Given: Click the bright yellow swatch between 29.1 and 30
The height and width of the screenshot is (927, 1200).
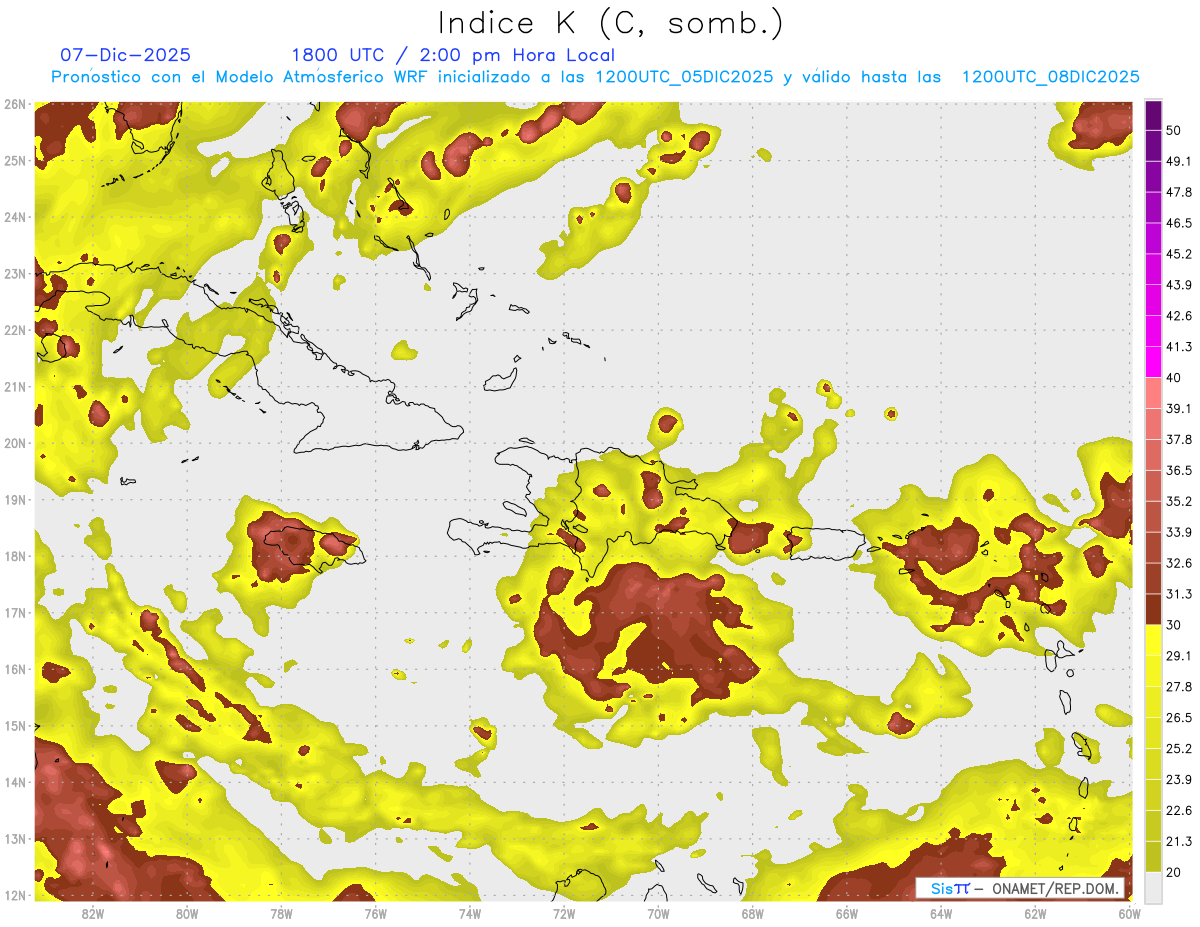Looking at the screenshot, I should tap(1153, 640).
